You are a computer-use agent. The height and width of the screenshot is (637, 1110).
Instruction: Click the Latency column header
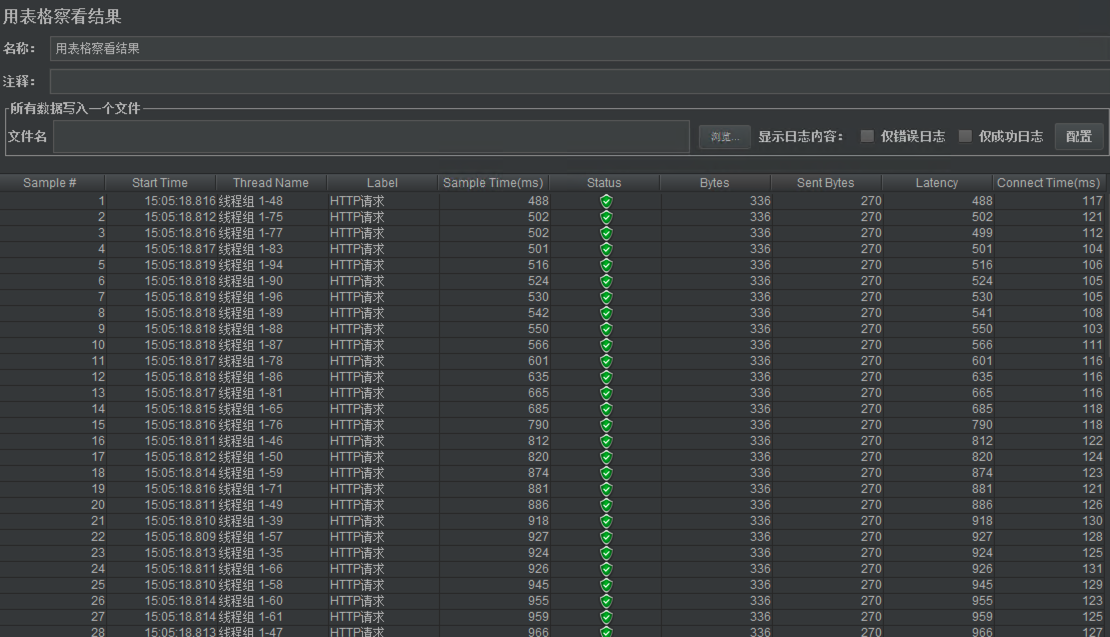coord(936,183)
